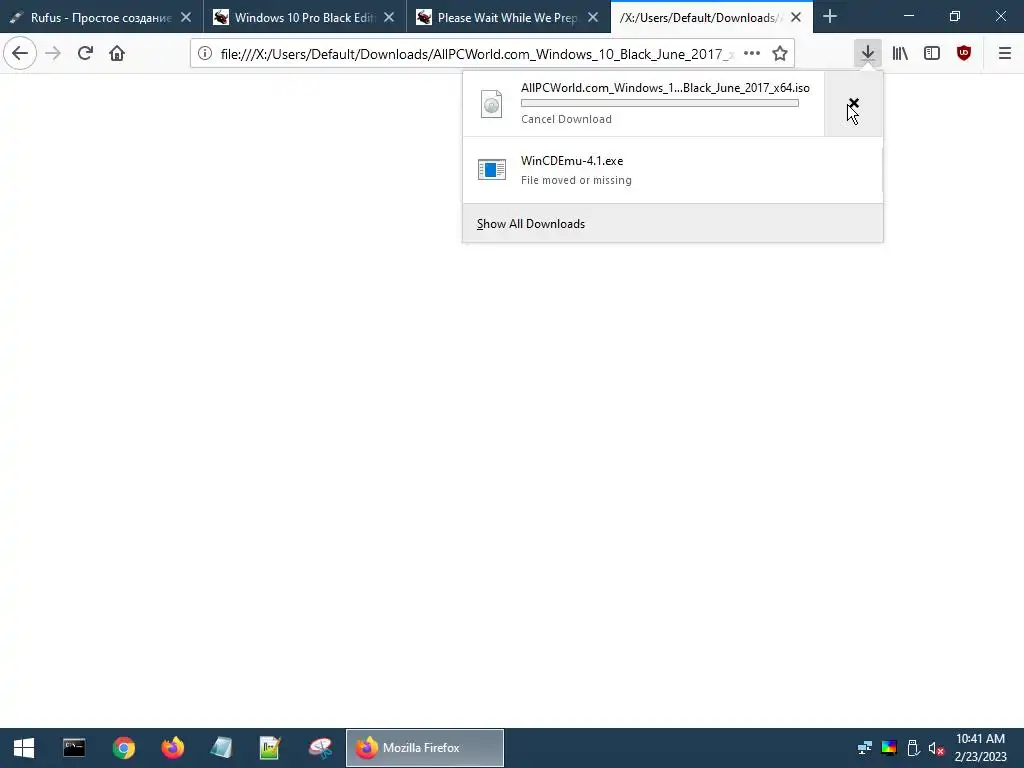The width and height of the screenshot is (1024, 768).
Task: Bookmark this page with the star
Action: pos(780,54)
